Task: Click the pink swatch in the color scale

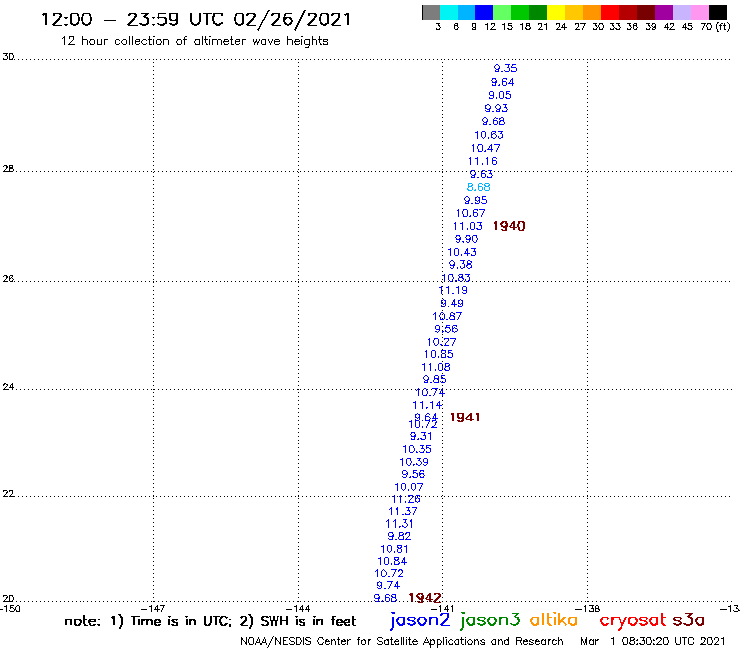Action: click(699, 12)
